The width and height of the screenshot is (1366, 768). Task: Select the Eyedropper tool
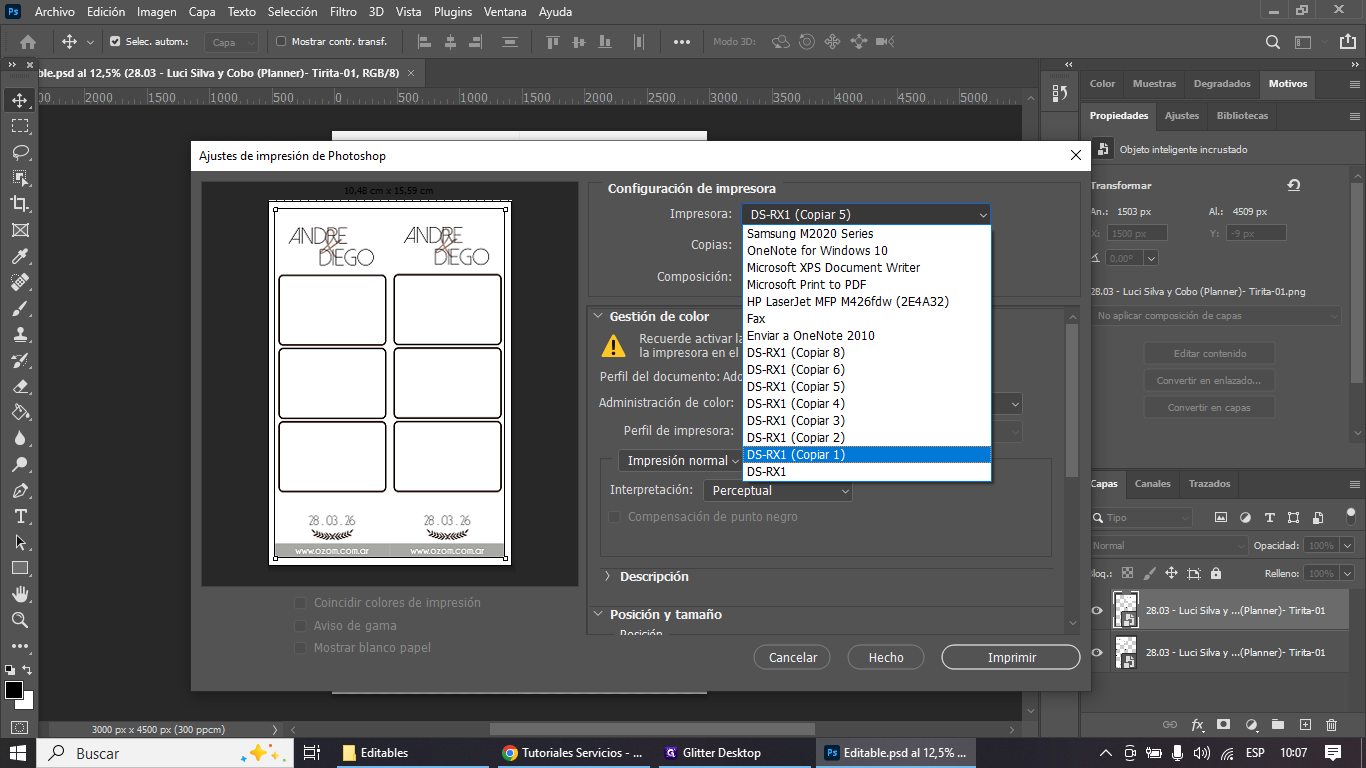tap(19, 256)
